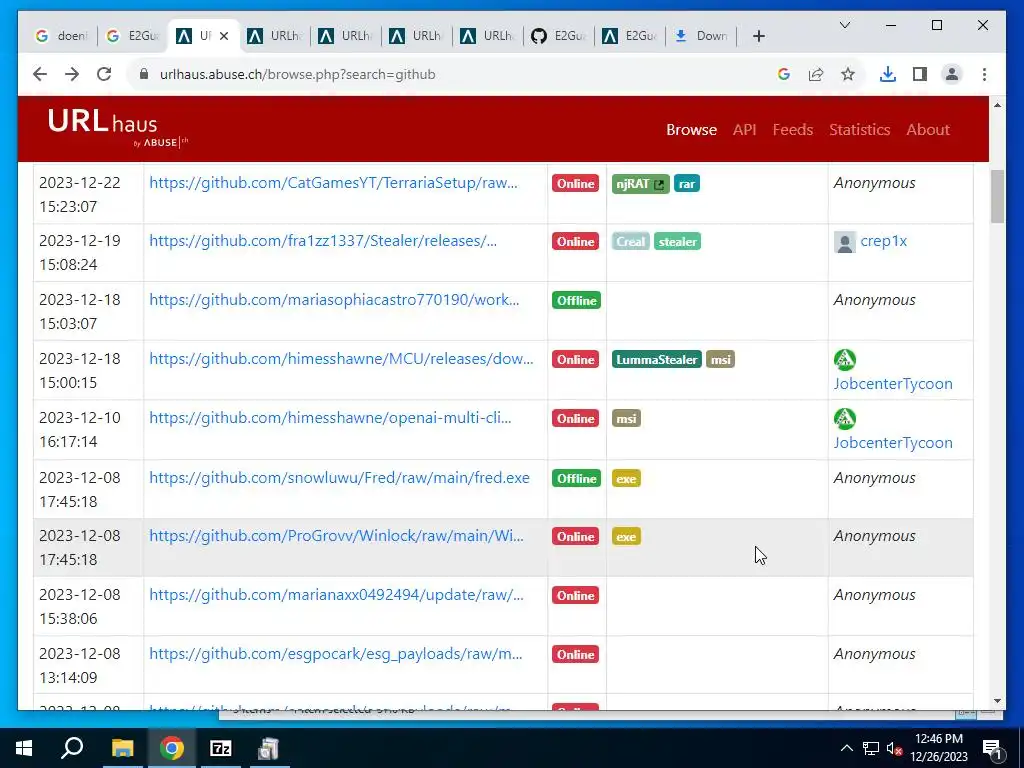The height and width of the screenshot is (768, 1024).
Task: Open the Google icon in the address bar
Action: click(784, 74)
